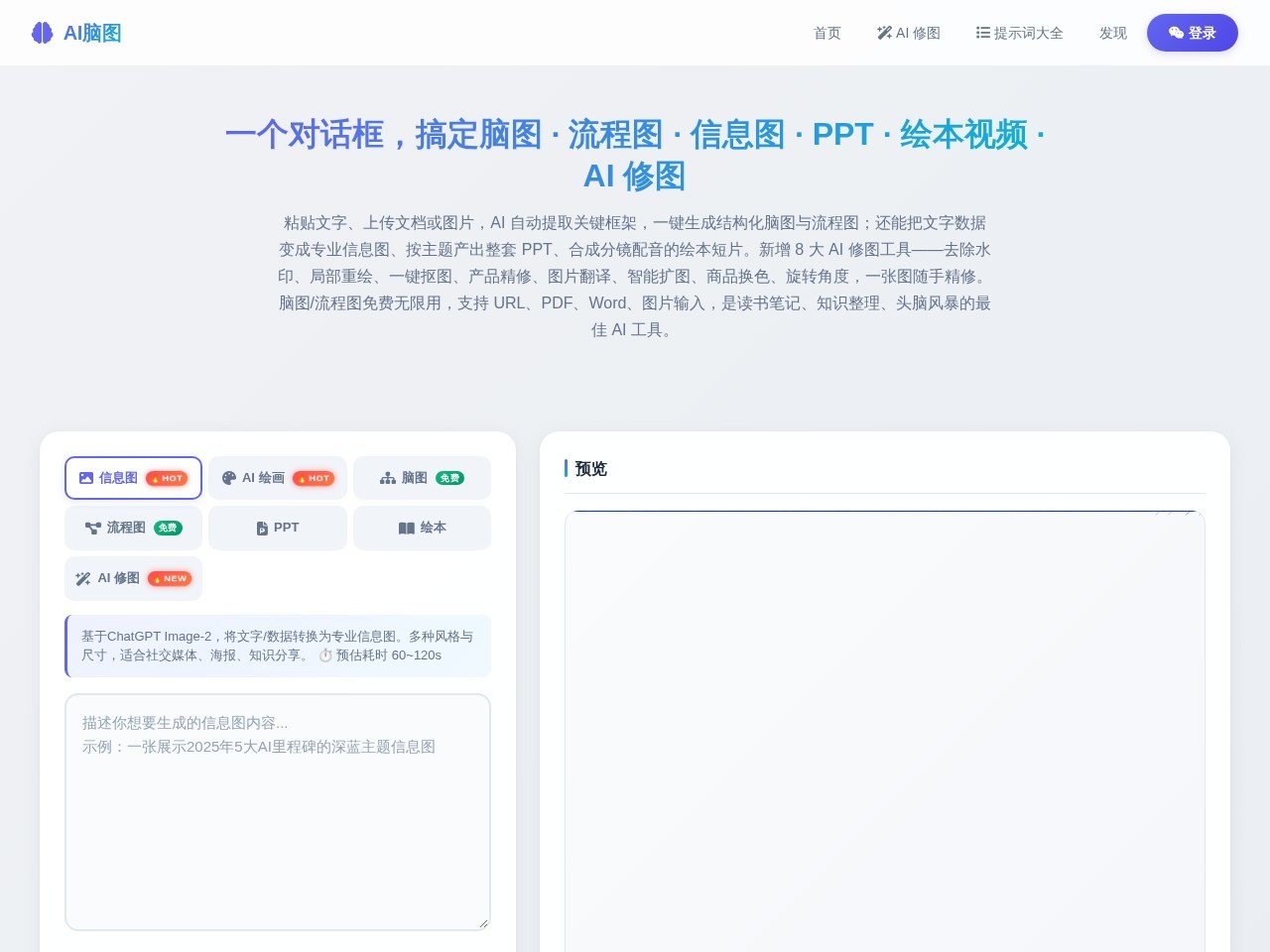Open the 提示词大全 list in the navigation
Screen dimensions: 1270x952
(x=1020, y=33)
